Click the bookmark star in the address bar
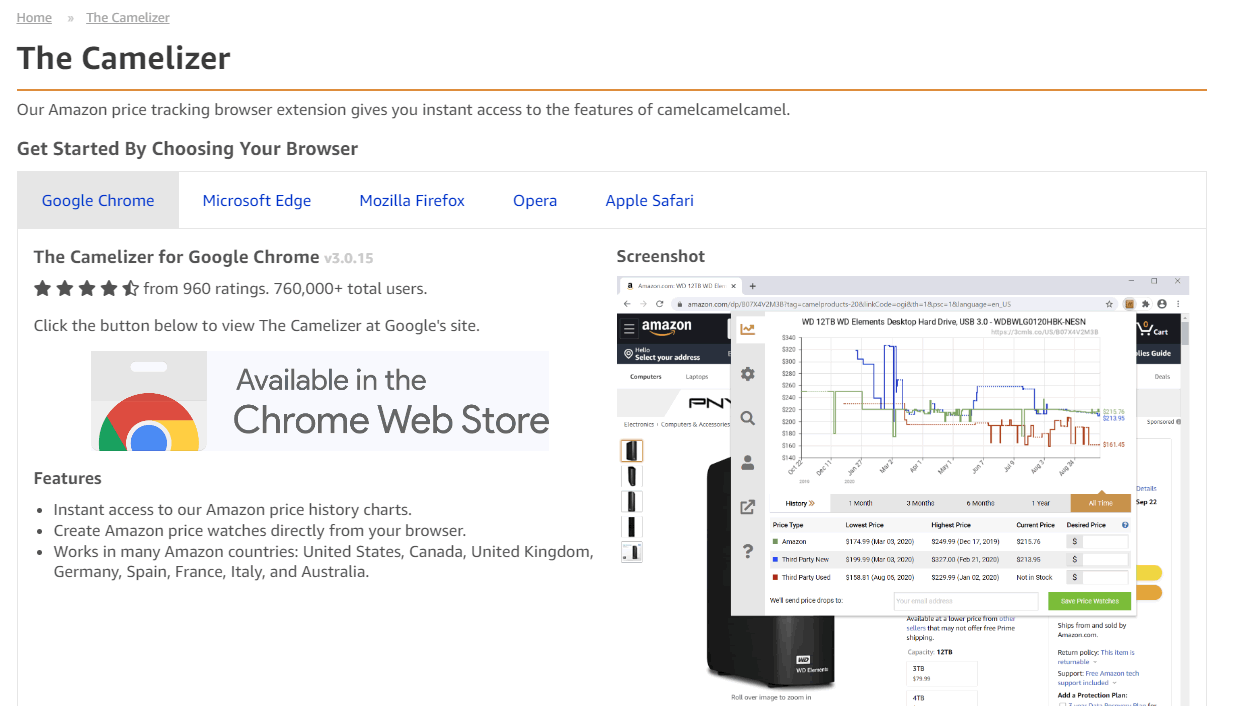The height and width of the screenshot is (706, 1234). pos(1109,303)
